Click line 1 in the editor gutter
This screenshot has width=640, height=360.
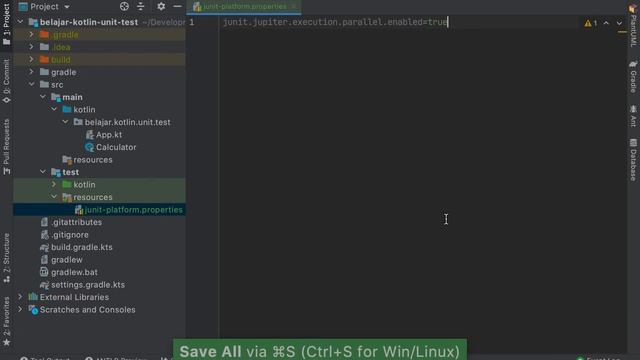pos(191,22)
